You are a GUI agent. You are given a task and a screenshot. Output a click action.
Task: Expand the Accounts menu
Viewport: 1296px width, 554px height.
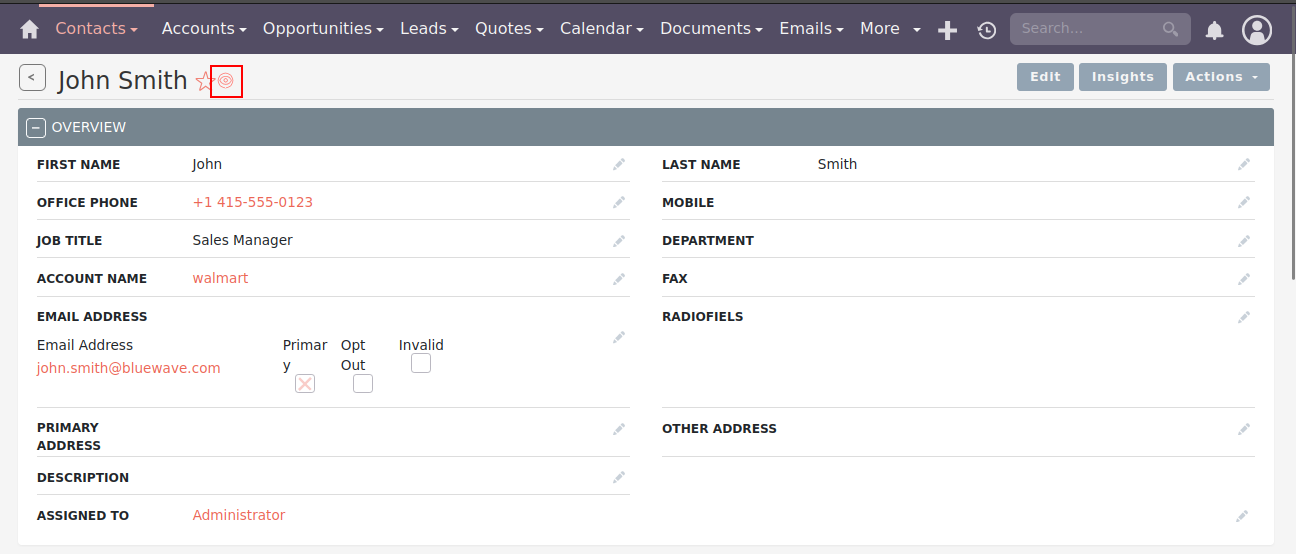(204, 29)
